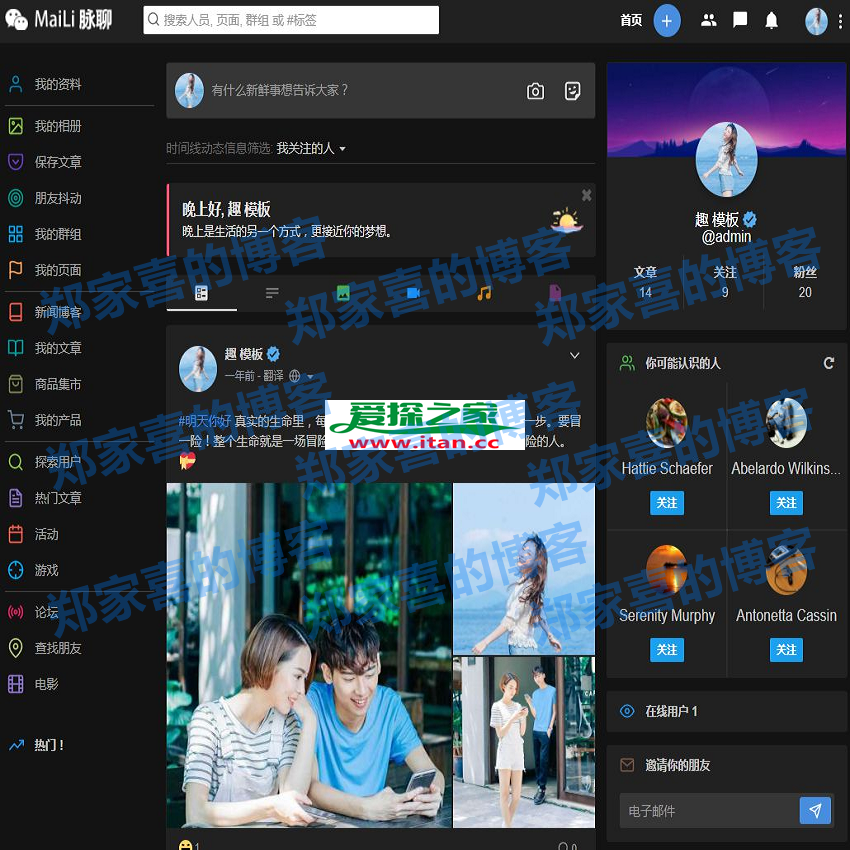Select 首页 in the top navigation
The image size is (850, 850).
(x=631, y=20)
